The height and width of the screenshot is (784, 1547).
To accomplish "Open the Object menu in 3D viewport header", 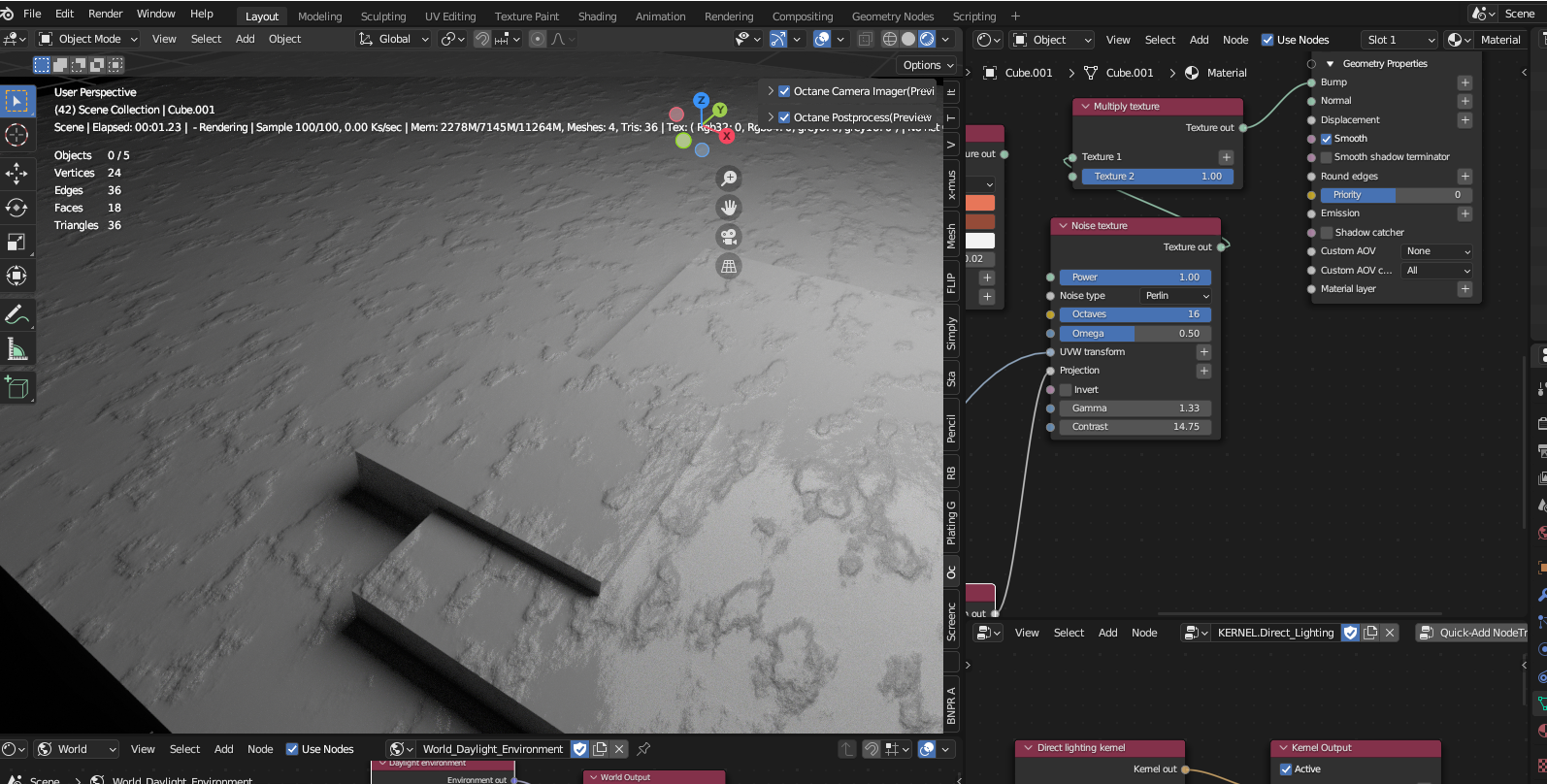I will click(284, 39).
